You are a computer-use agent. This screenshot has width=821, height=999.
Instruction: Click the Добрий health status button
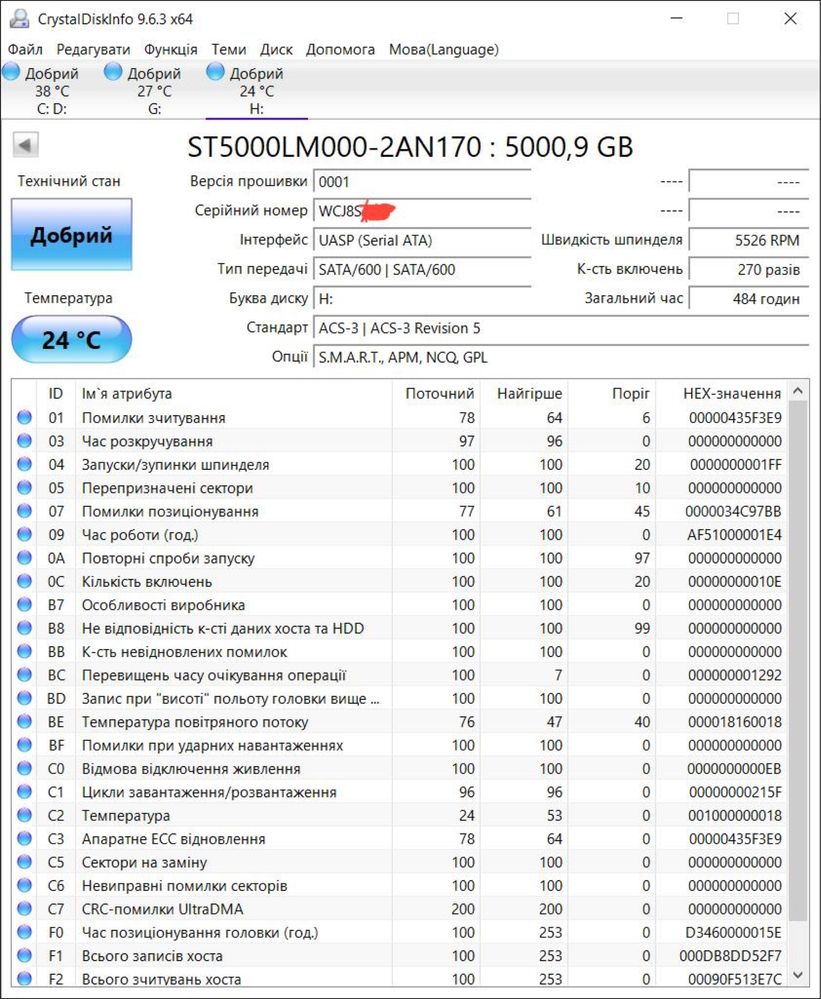click(71, 234)
